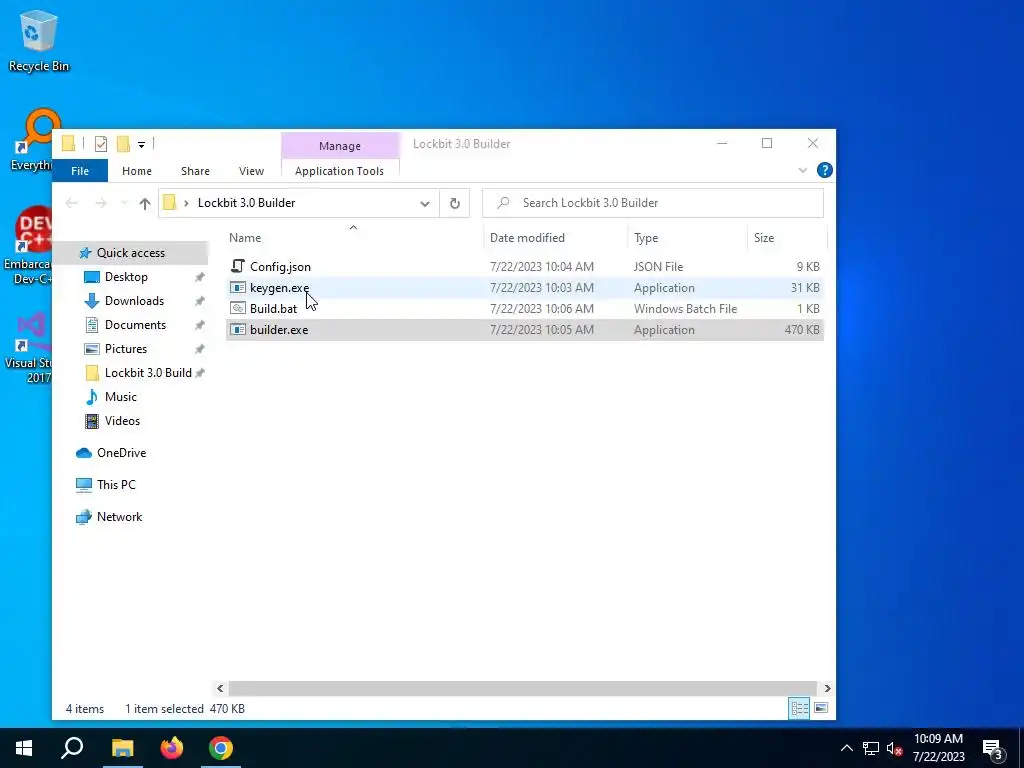
Task: Switch to the Large icons view layout
Action: [821, 709]
